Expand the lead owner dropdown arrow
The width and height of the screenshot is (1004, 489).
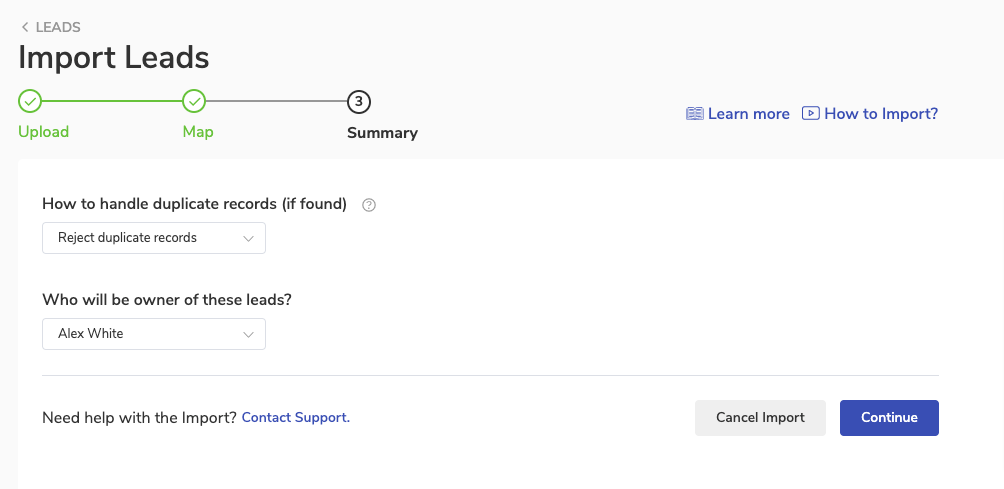[x=249, y=334]
